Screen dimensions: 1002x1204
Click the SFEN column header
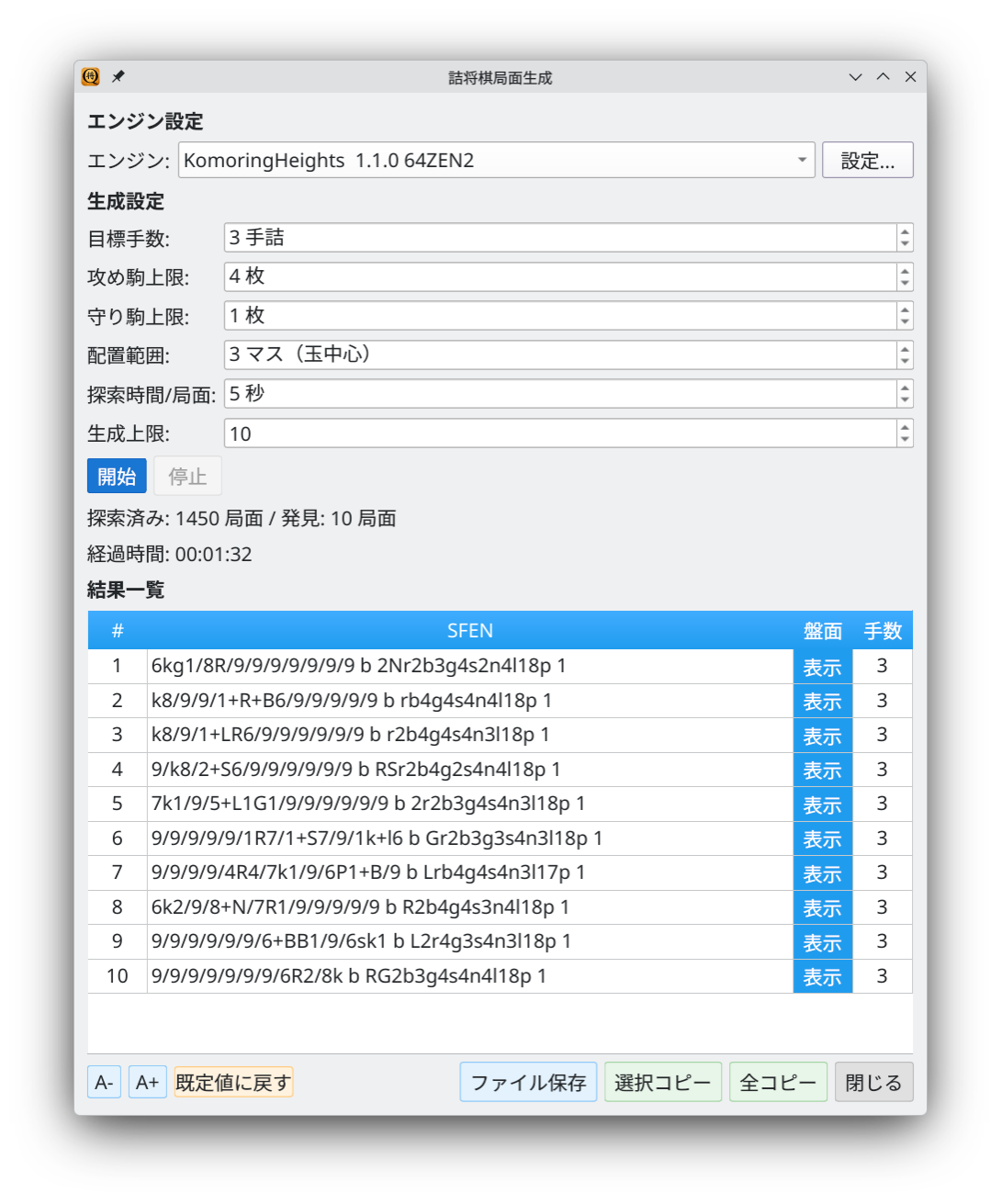pyautogui.click(x=469, y=631)
